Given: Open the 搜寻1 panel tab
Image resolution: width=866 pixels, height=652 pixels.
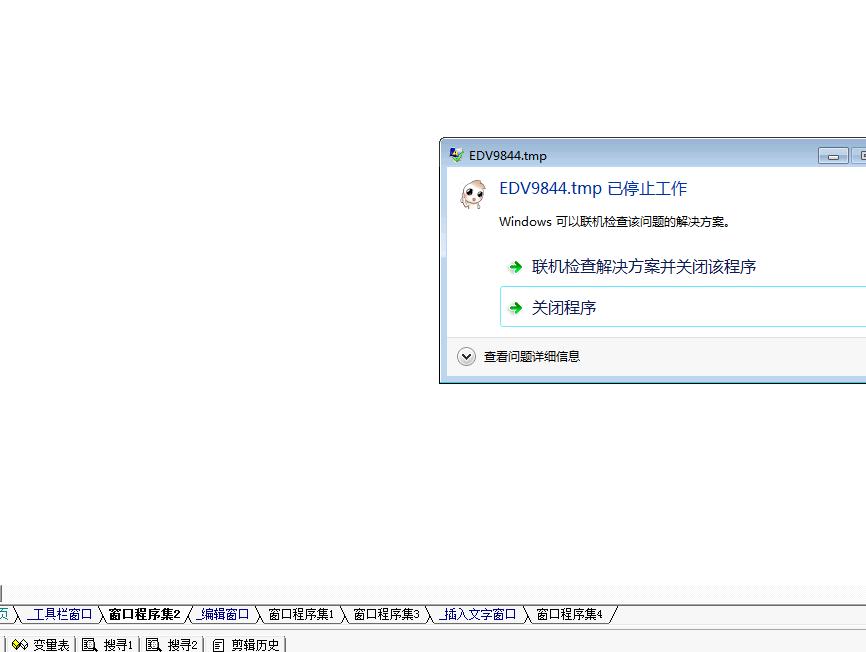Looking at the screenshot, I should pos(107,644).
